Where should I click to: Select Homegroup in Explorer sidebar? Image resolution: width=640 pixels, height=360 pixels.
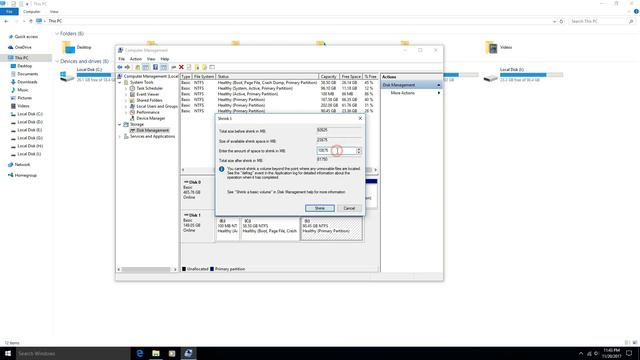pyautogui.click(x=25, y=175)
